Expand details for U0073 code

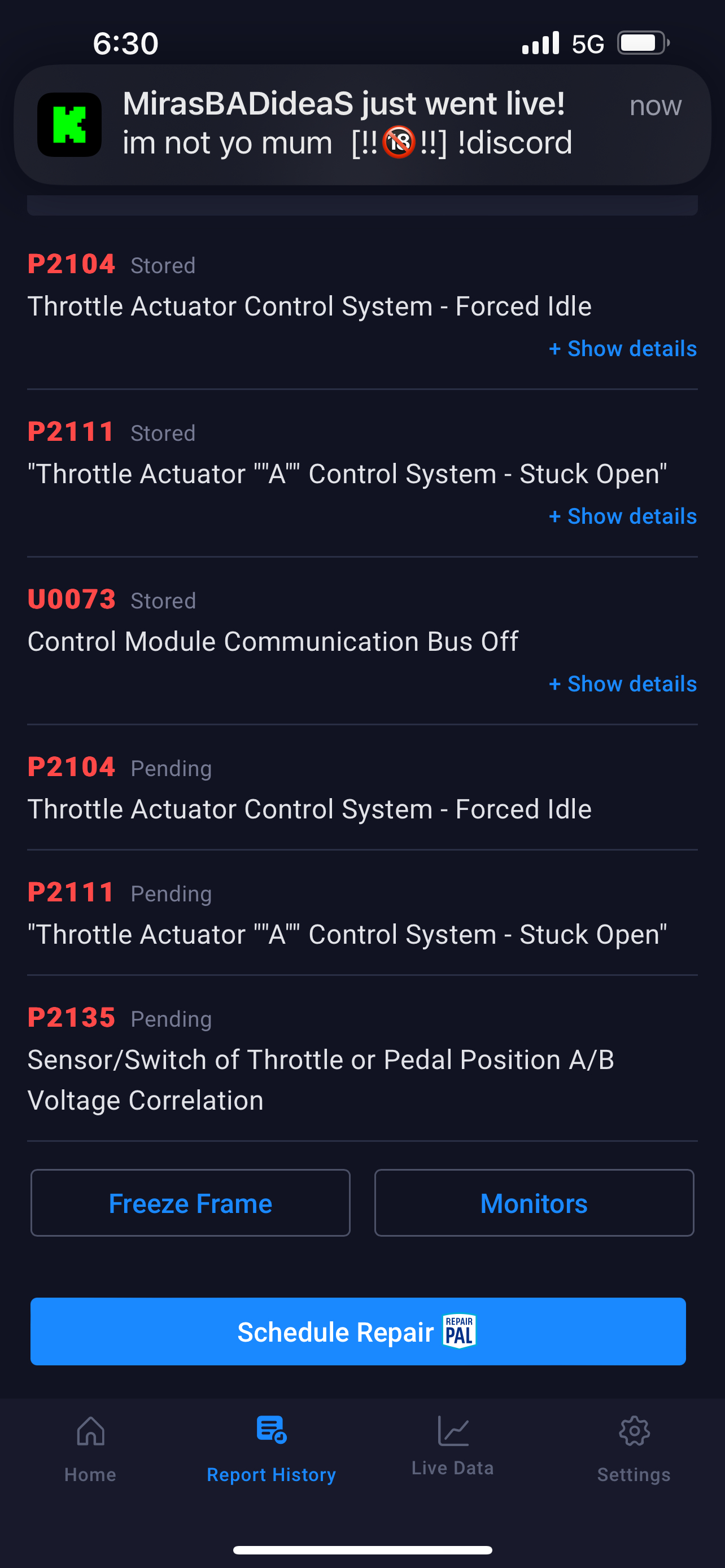click(623, 684)
